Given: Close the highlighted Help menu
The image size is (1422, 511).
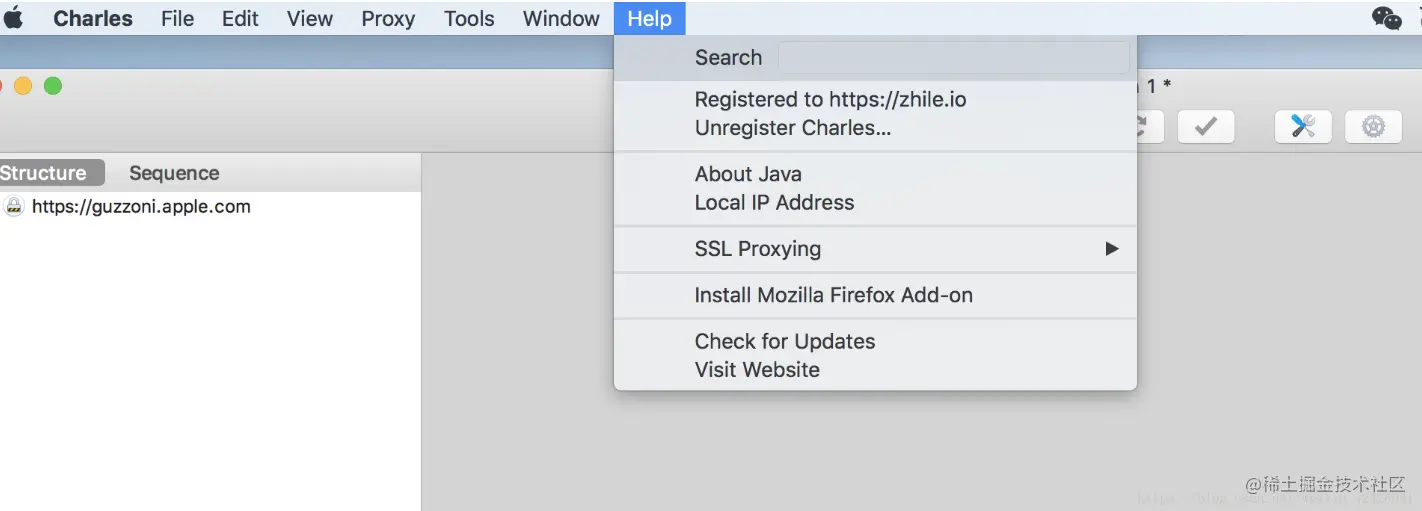Looking at the screenshot, I should pyautogui.click(x=650, y=18).
